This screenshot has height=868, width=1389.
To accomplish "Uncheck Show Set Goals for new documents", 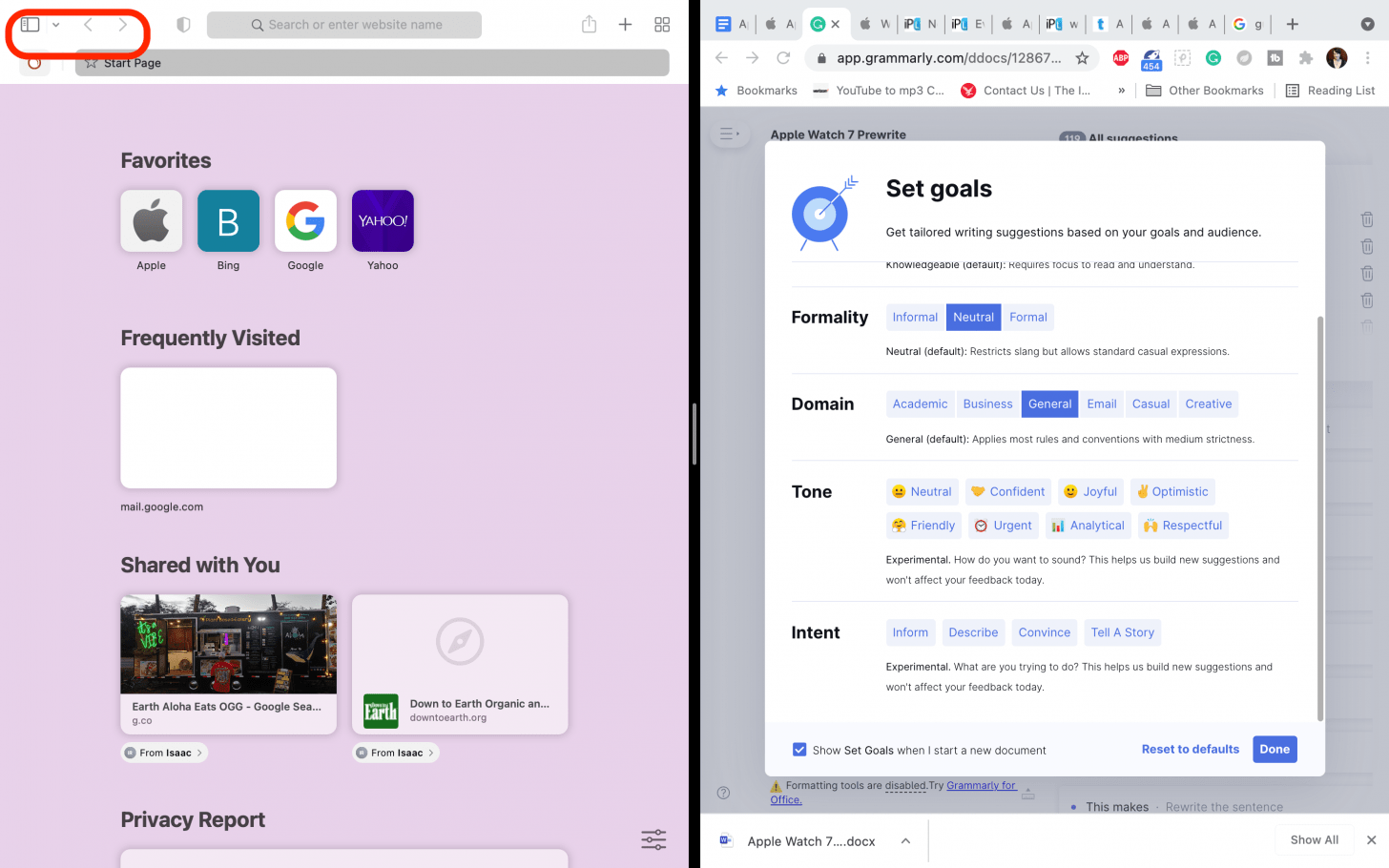I will [x=799, y=750].
